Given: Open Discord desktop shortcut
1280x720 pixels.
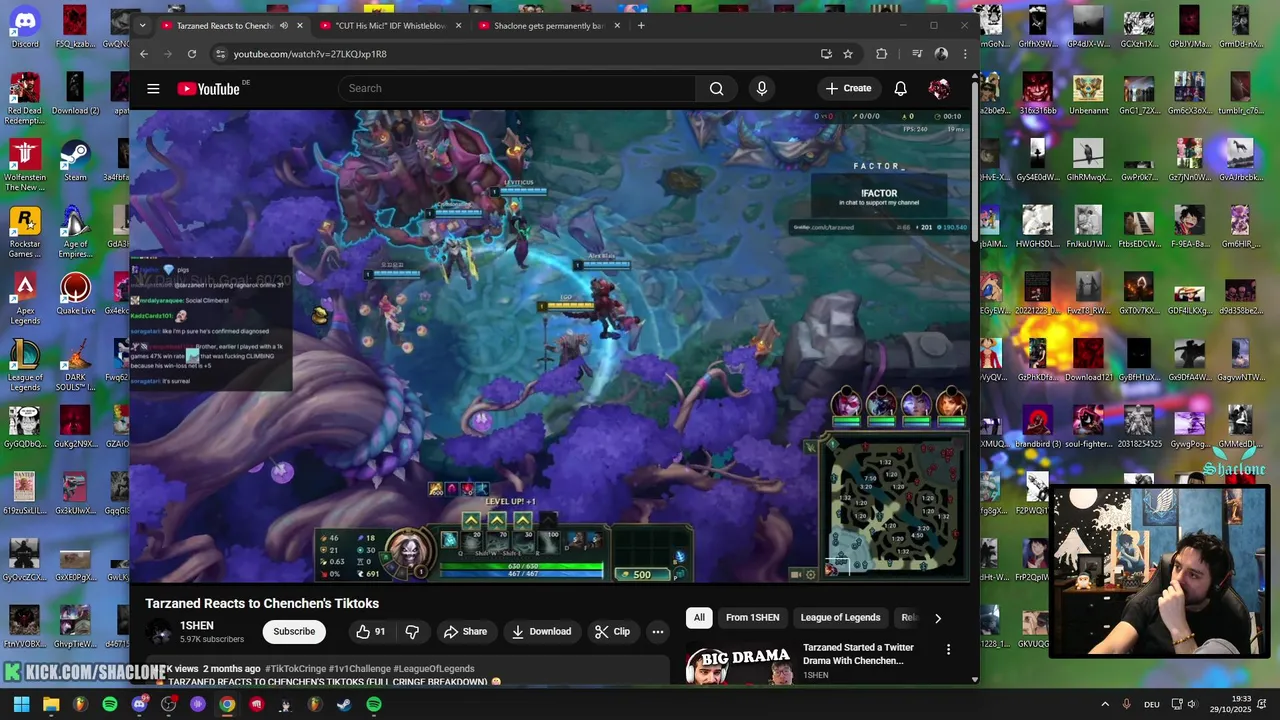Looking at the screenshot, I should click(x=25, y=28).
